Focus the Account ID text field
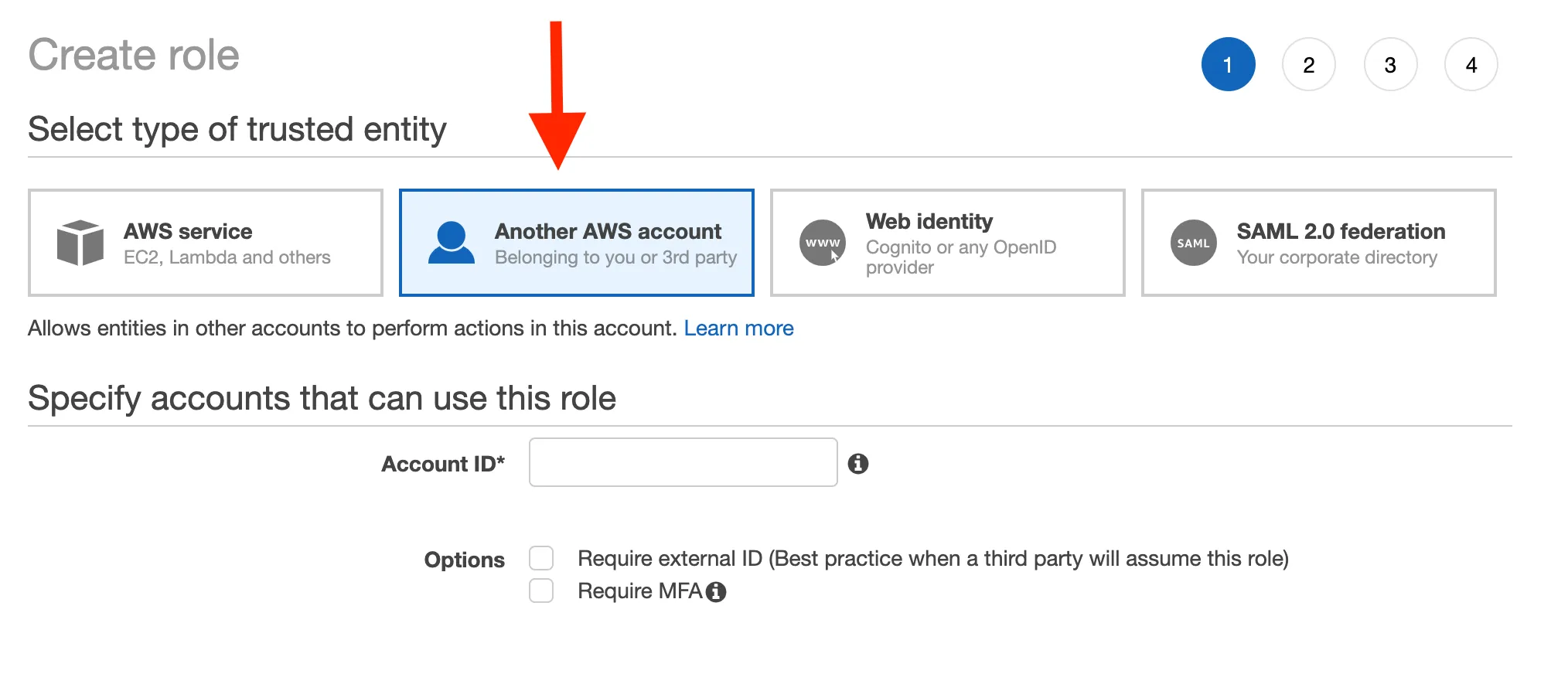The height and width of the screenshot is (691, 1568). (x=683, y=462)
